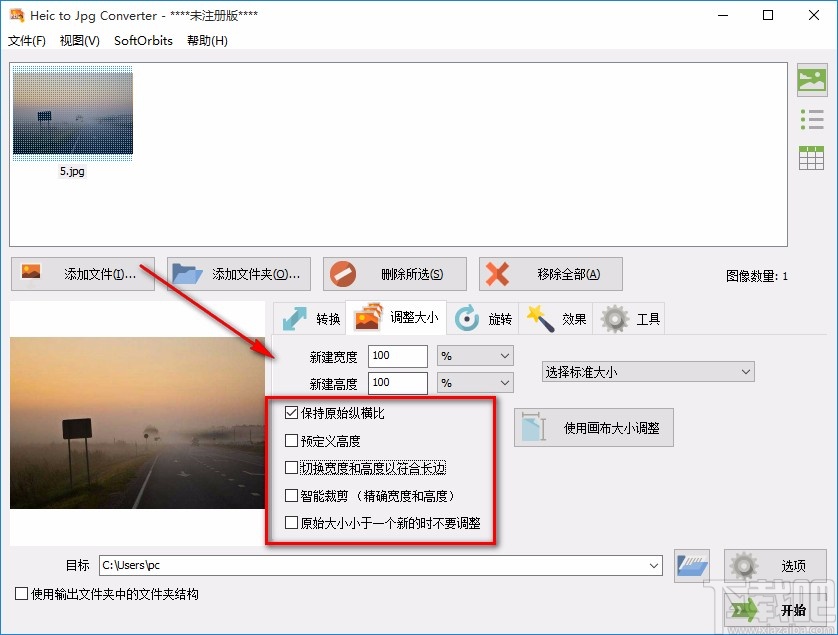Select the 5.jpg image thumbnail
The image size is (838, 635).
tap(72, 112)
